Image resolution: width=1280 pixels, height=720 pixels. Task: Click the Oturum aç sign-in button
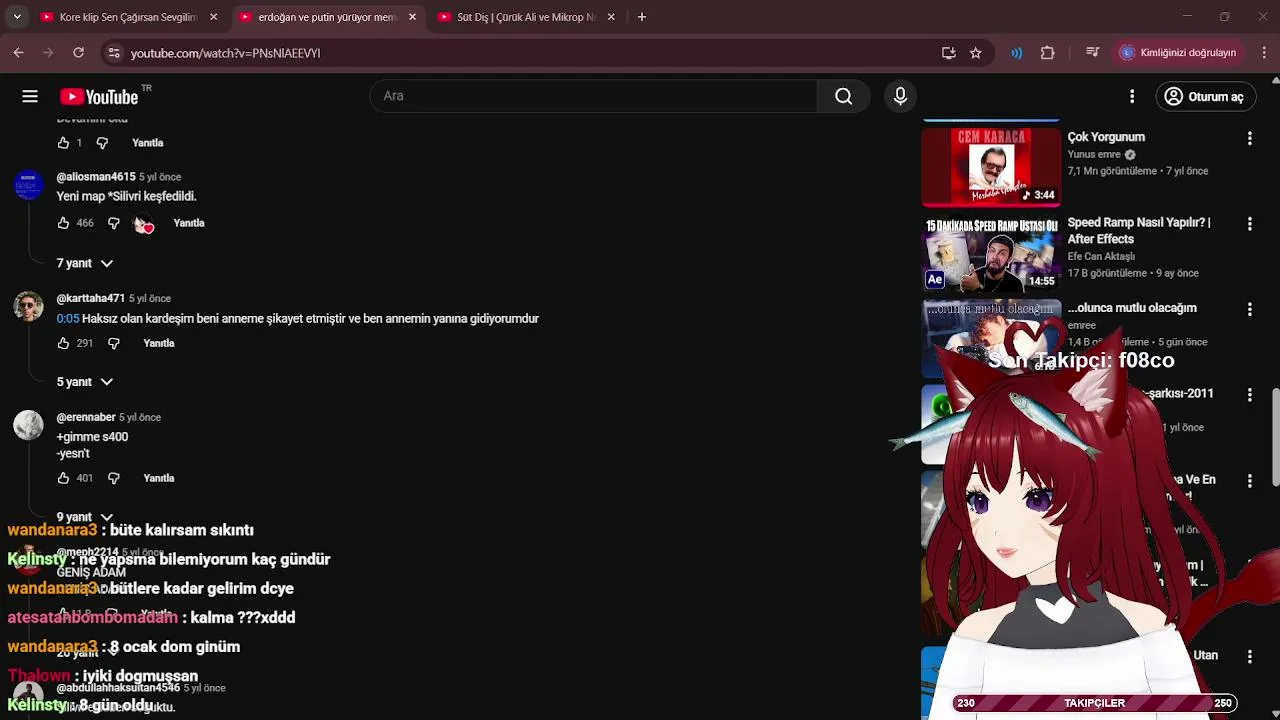pyautogui.click(x=1204, y=96)
